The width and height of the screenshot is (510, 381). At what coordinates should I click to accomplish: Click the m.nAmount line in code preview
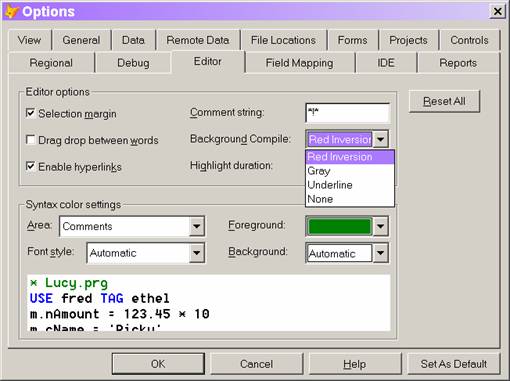coord(119,314)
